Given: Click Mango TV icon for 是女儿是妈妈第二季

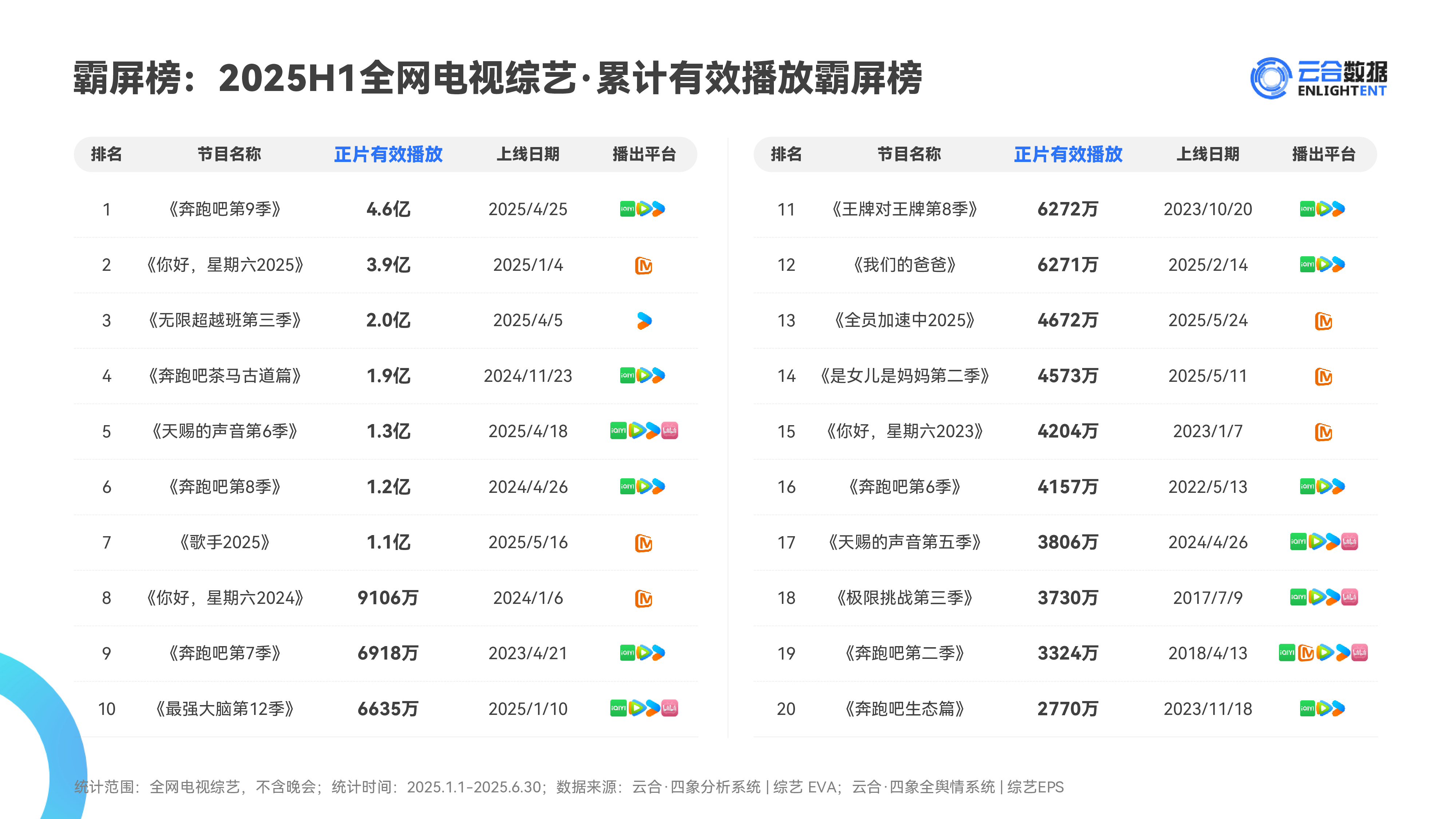Looking at the screenshot, I should (1323, 376).
